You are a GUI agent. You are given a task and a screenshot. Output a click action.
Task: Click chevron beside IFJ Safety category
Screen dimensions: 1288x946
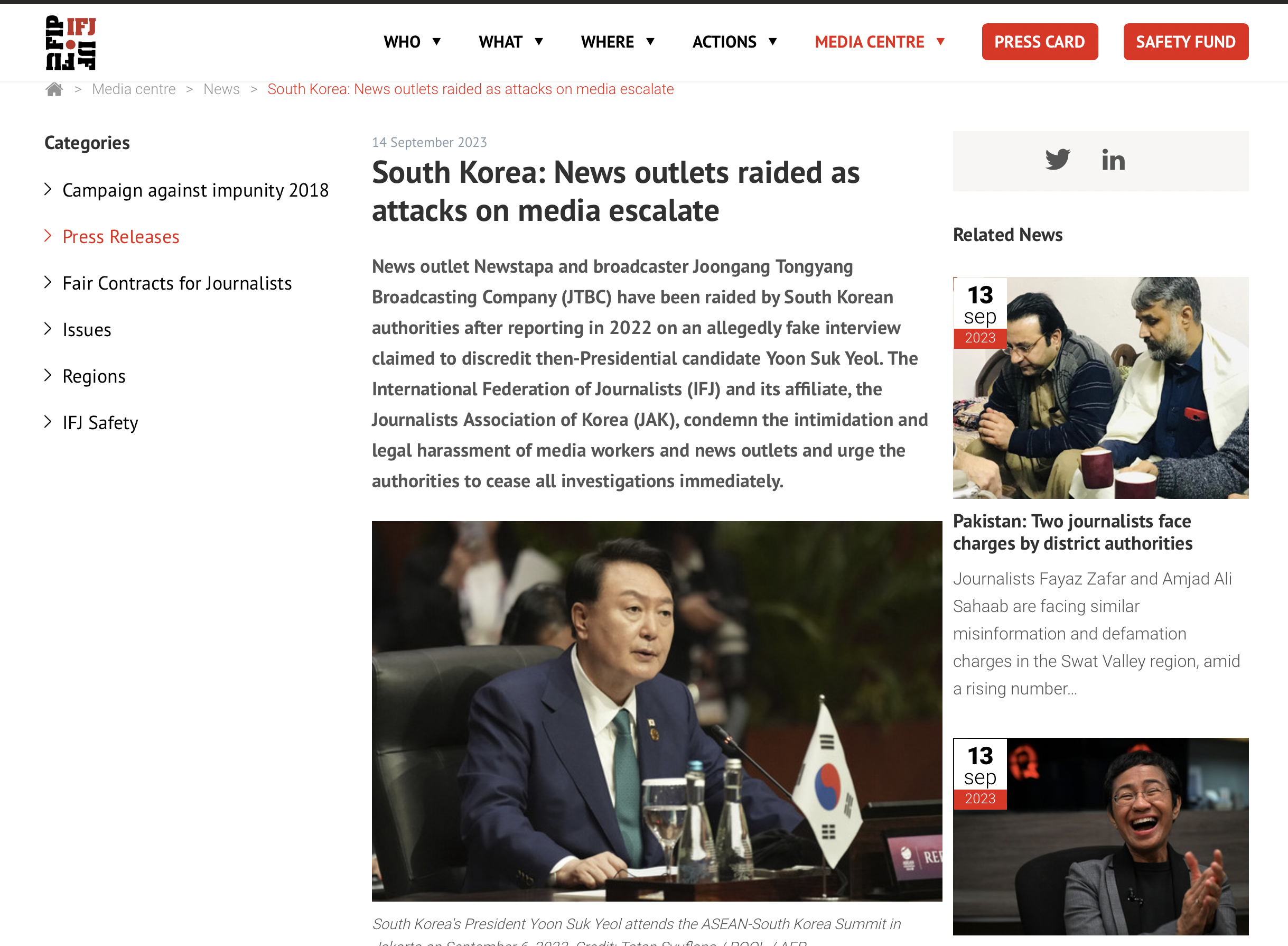48,421
